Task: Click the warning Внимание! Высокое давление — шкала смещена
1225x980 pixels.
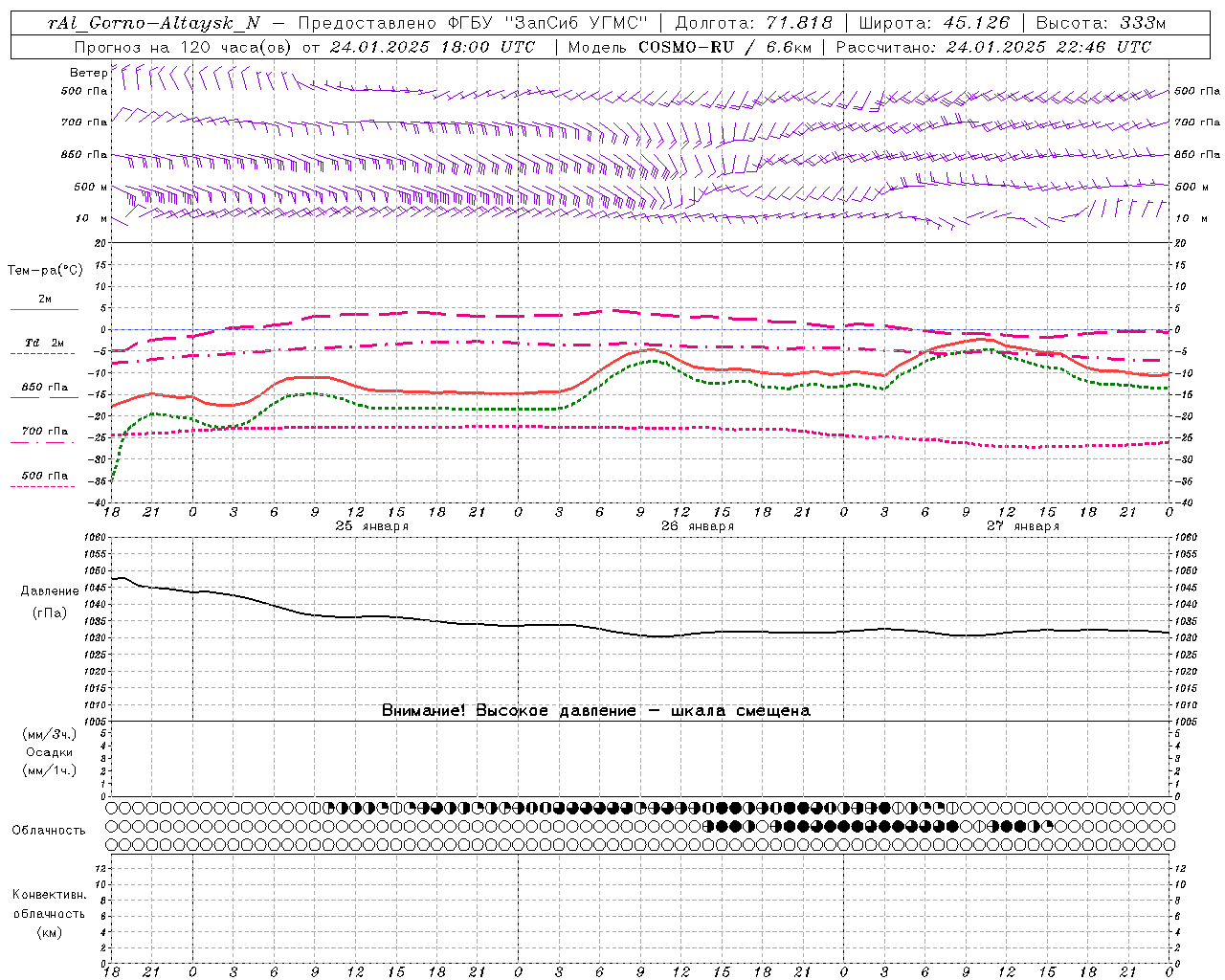Action: [596, 711]
